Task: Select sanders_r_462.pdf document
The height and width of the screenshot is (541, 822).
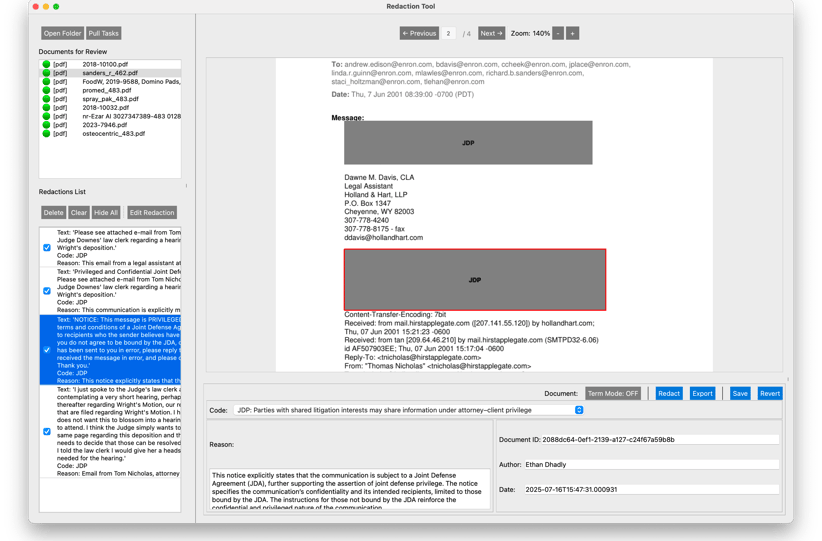Action: pyautogui.click(x=110, y=73)
